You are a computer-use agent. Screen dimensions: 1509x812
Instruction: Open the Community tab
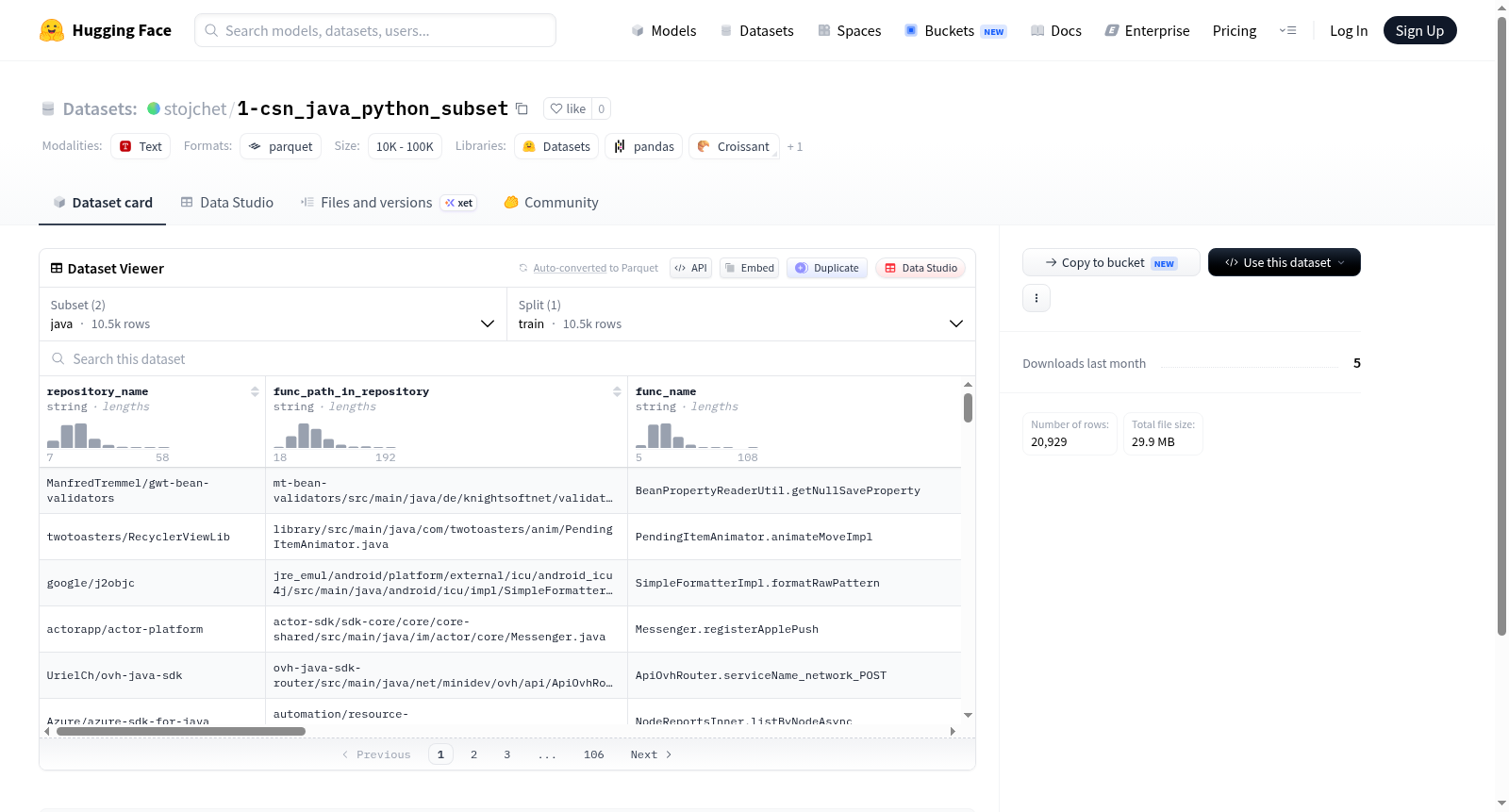click(552, 203)
